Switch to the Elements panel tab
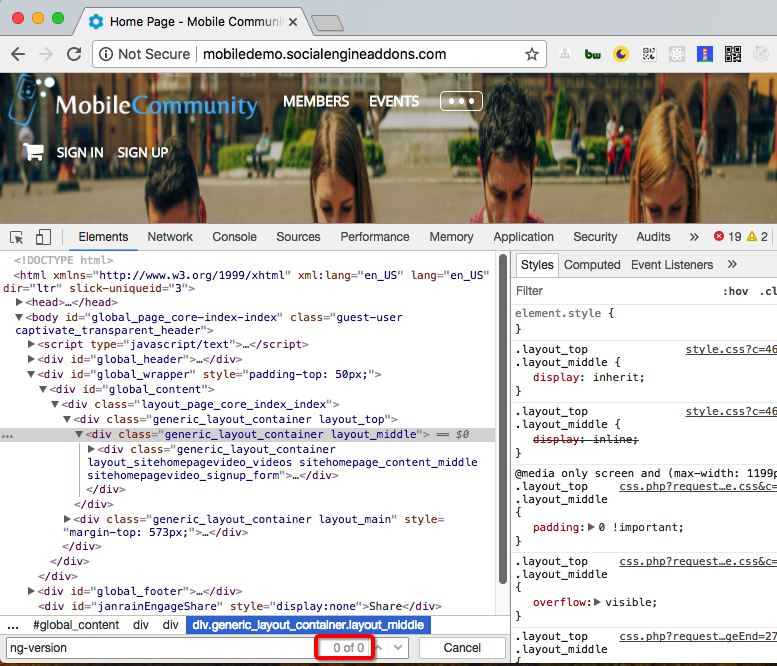The height and width of the screenshot is (666, 777). 103,237
